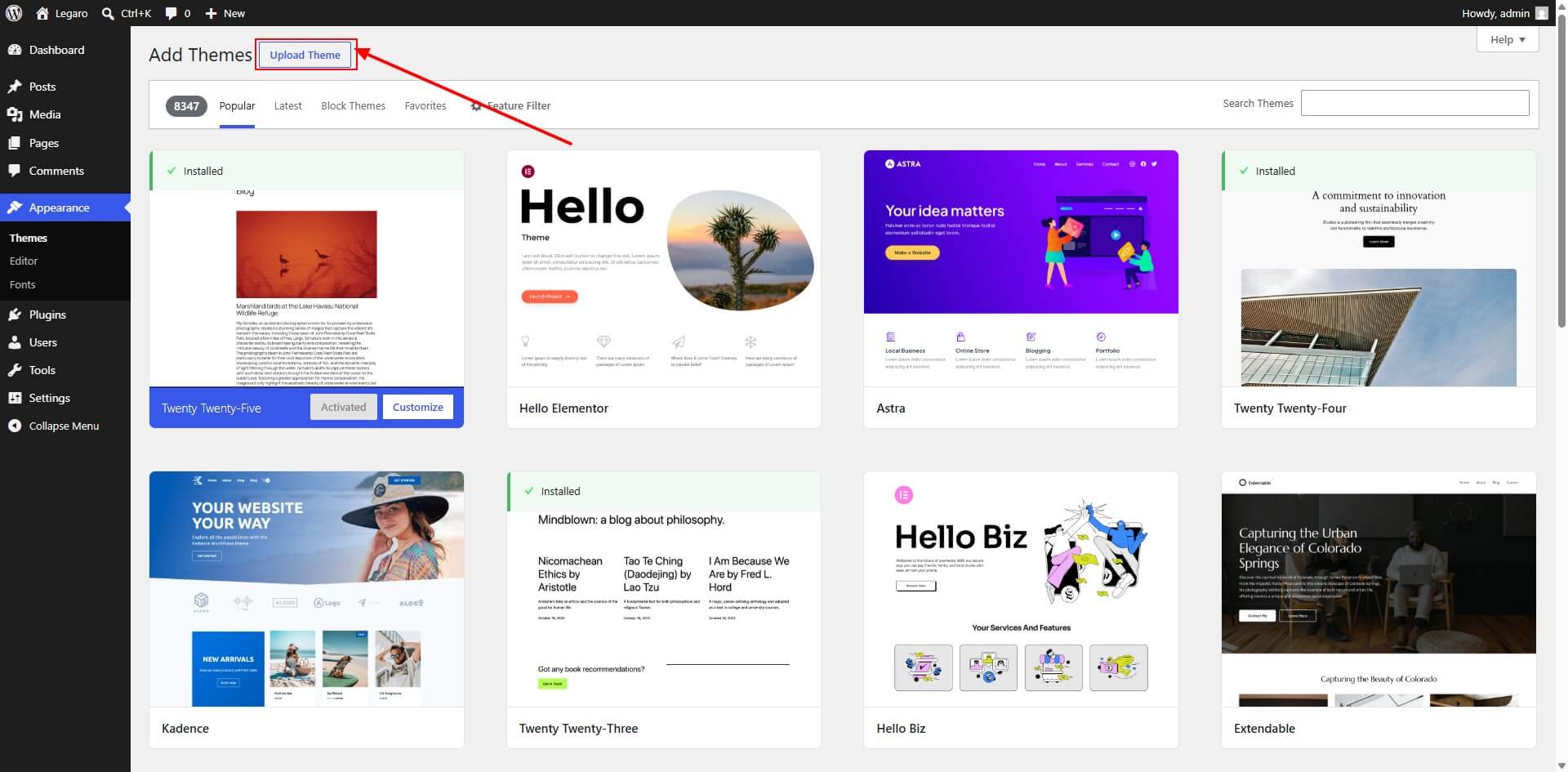Click Customize on Twenty Twenty-Five
1568x772 pixels.
tap(418, 407)
